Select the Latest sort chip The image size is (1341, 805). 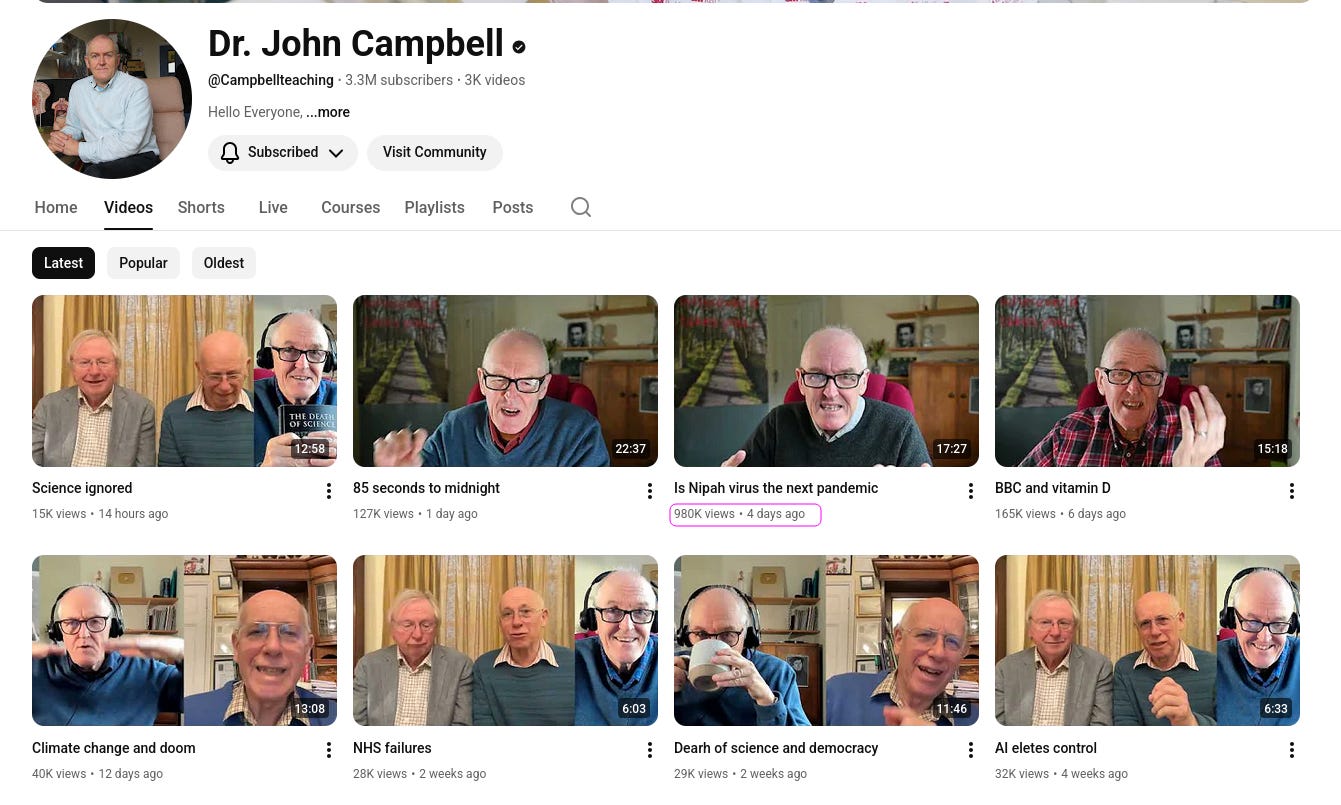tap(63, 263)
